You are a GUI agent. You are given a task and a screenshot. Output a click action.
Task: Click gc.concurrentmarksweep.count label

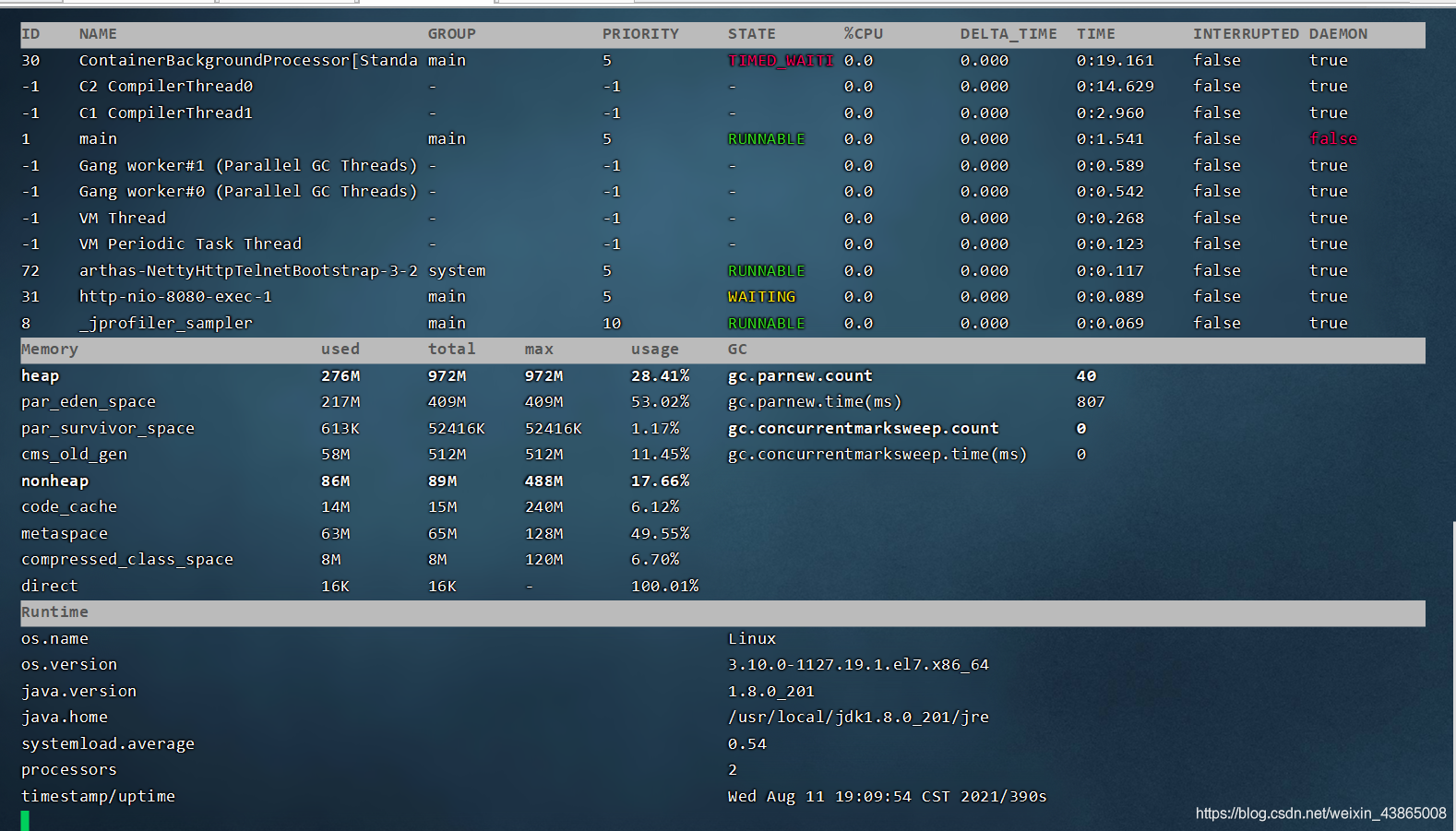tap(864, 428)
